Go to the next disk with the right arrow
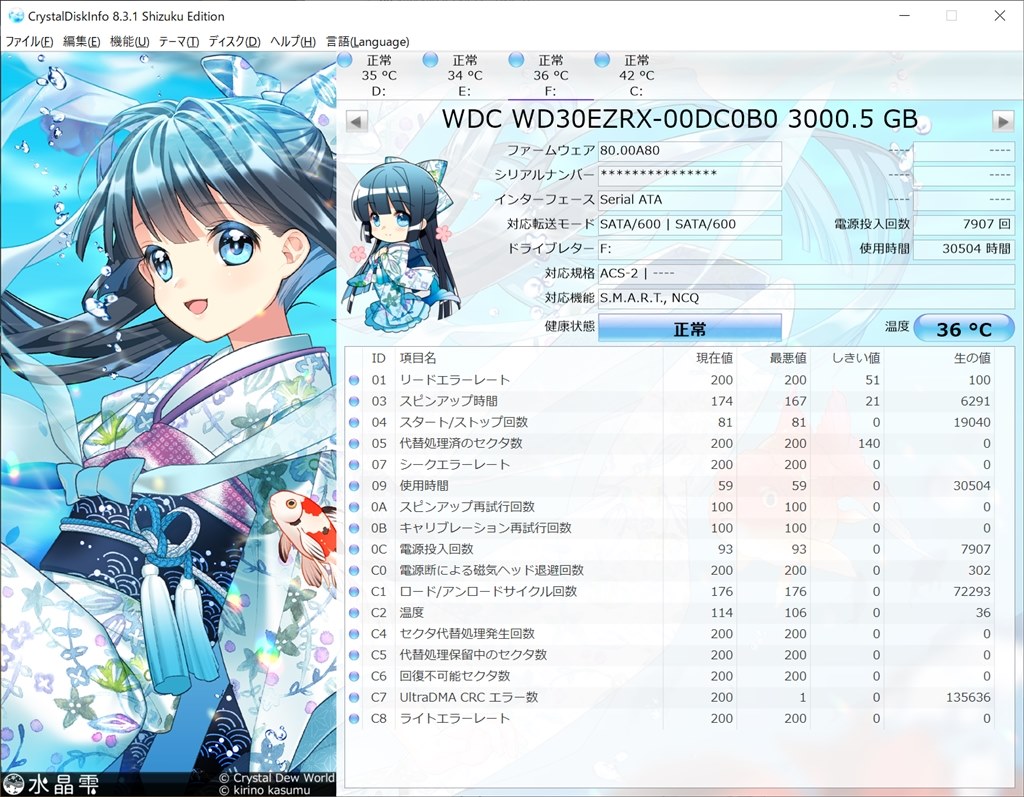This screenshot has width=1024, height=797. (x=1003, y=121)
